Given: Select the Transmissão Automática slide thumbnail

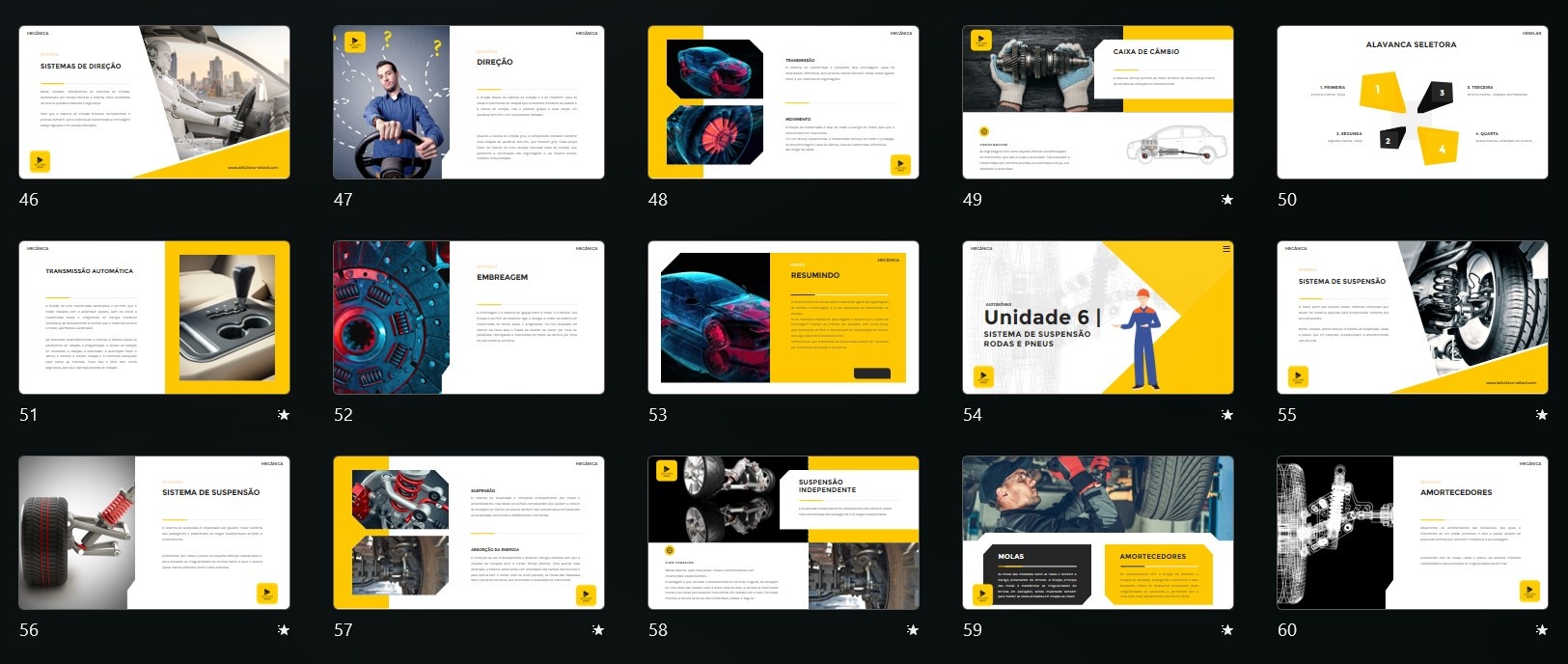Looking at the screenshot, I should [154, 318].
